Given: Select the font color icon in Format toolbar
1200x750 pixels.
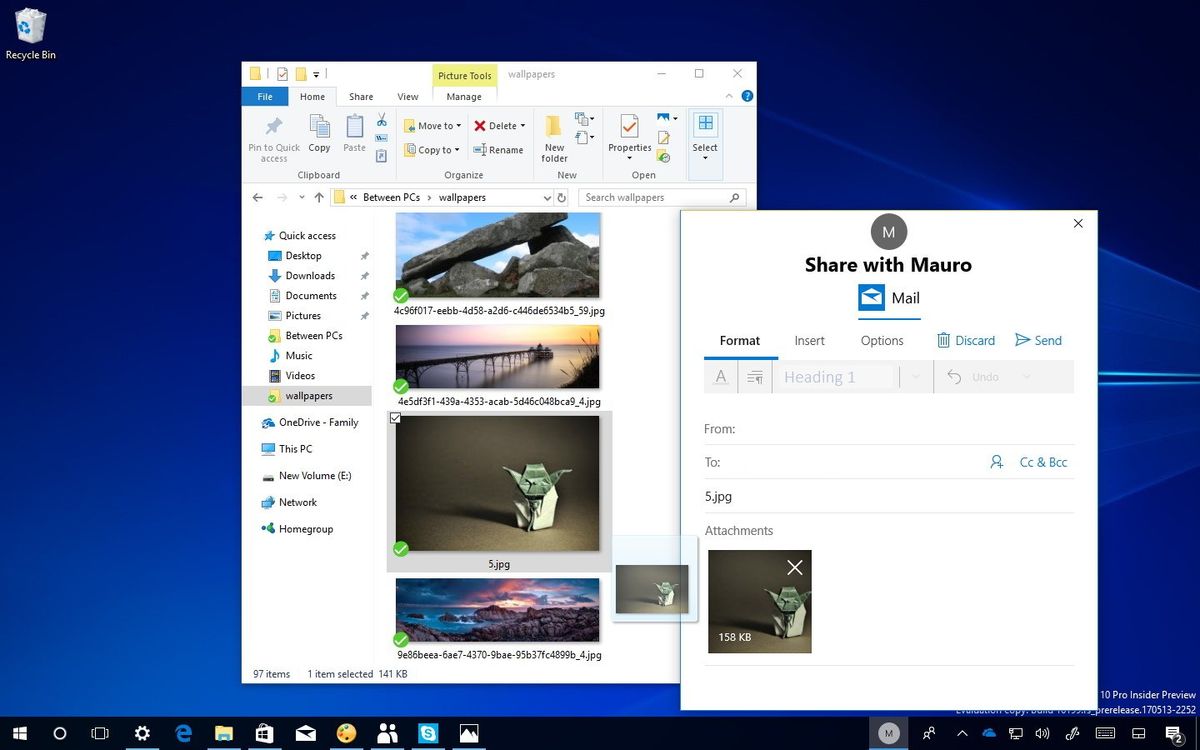Looking at the screenshot, I should (720, 376).
